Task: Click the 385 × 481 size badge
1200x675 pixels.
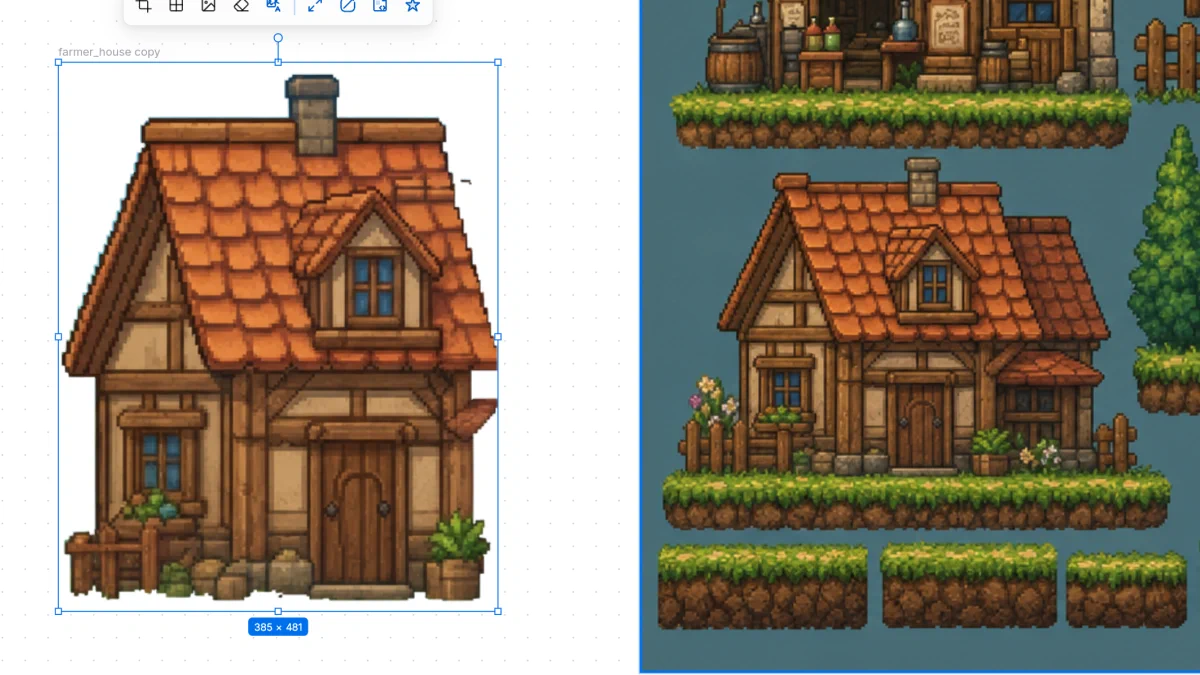Action: click(x=278, y=627)
